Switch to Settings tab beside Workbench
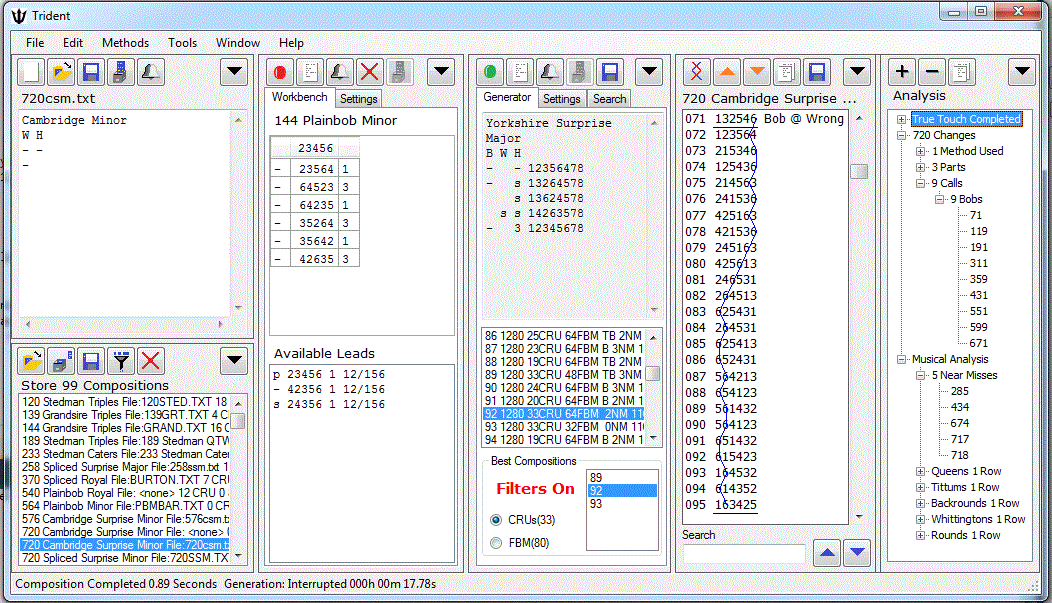The height and width of the screenshot is (603, 1052). pyautogui.click(x=358, y=99)
